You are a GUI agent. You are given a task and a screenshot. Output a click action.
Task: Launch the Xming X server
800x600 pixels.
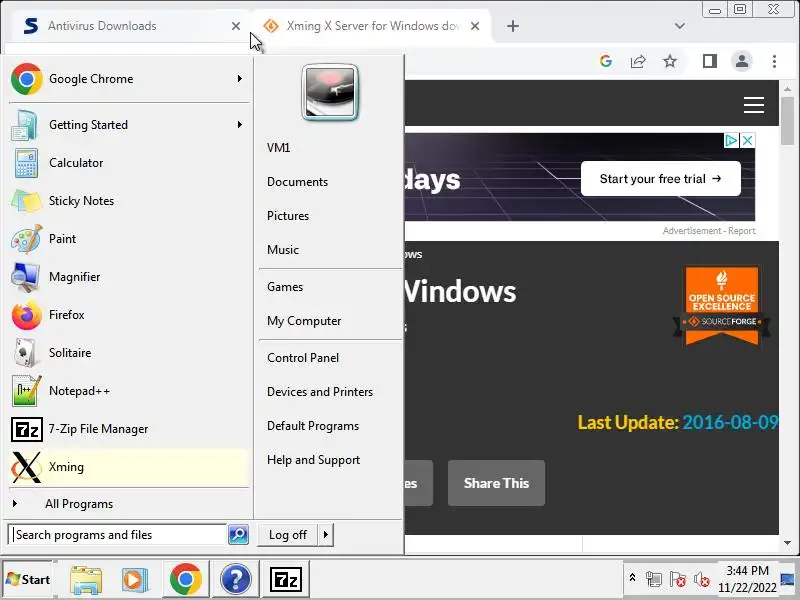coord(128,467)
